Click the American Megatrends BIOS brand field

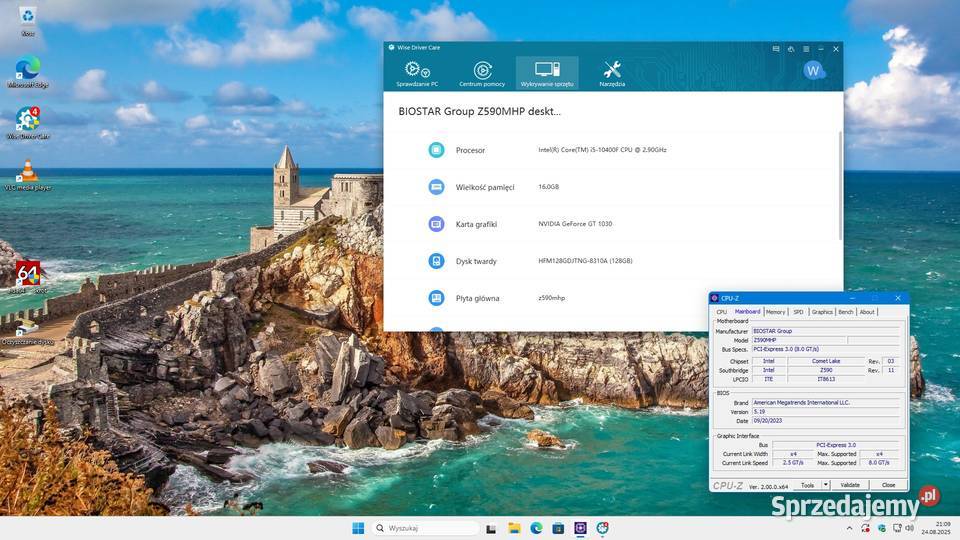coord(826,403)
